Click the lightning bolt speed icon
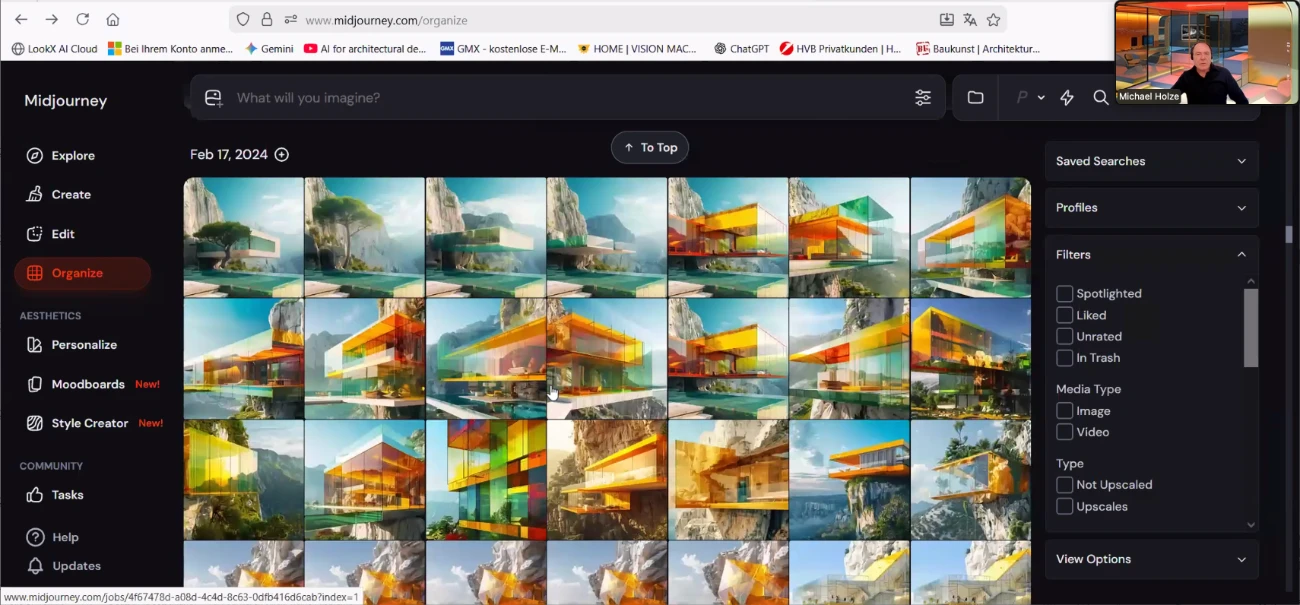Viewport: 1300px width, 605px height. pyautogui.click(x=1067, y=98)
